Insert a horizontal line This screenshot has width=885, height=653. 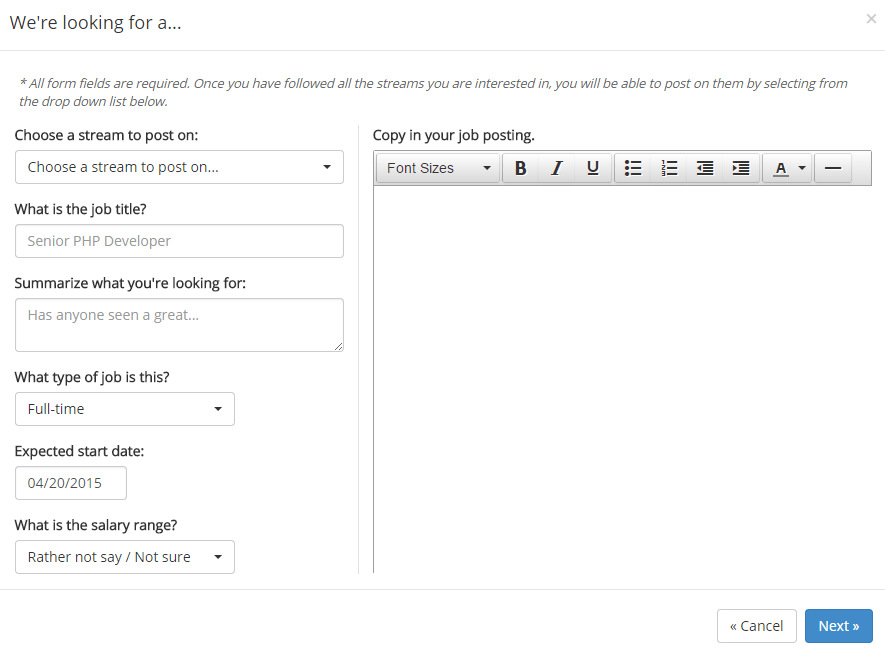coord(833,168)
